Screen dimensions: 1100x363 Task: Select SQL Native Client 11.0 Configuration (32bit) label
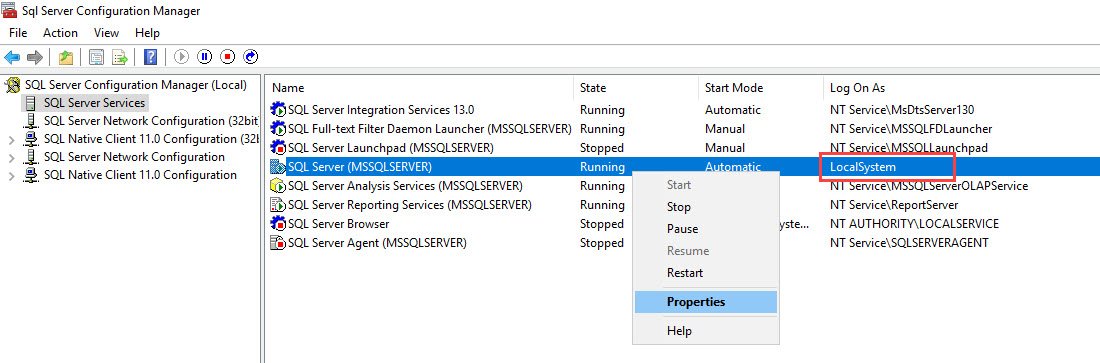[152, 139]
